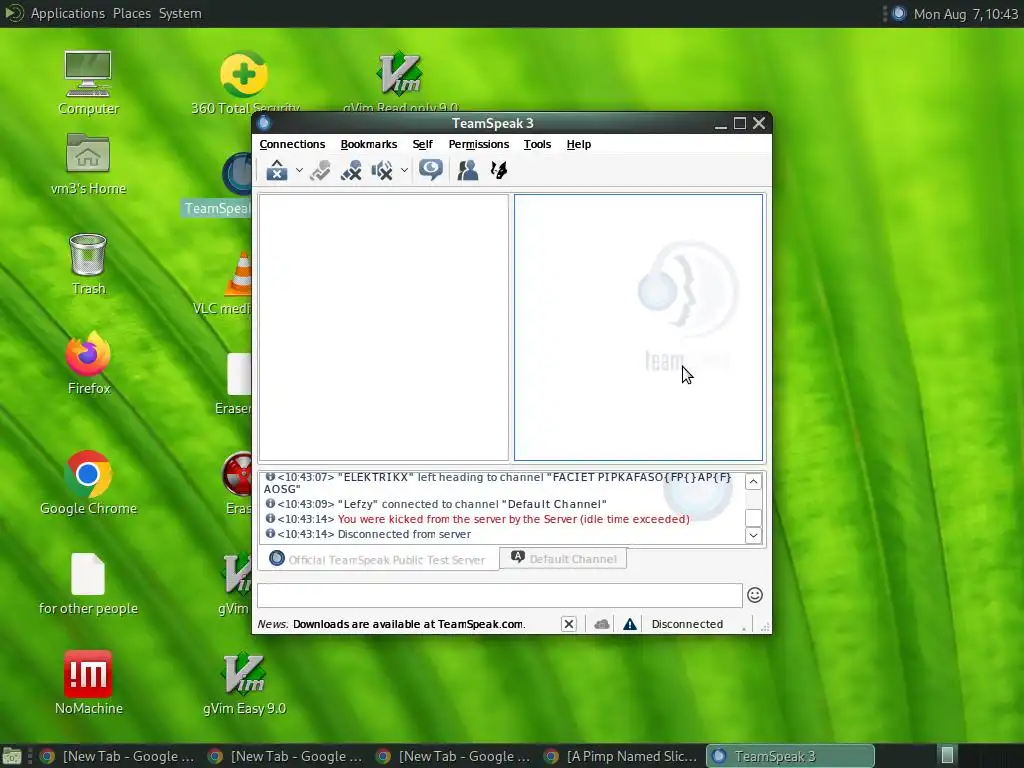Image resolution: width=1024 pixels, height=768 pixels.
Task: Toggle the Mute Speakers toolbar icon
Action: pyautogui.click(x=382, y=170)
